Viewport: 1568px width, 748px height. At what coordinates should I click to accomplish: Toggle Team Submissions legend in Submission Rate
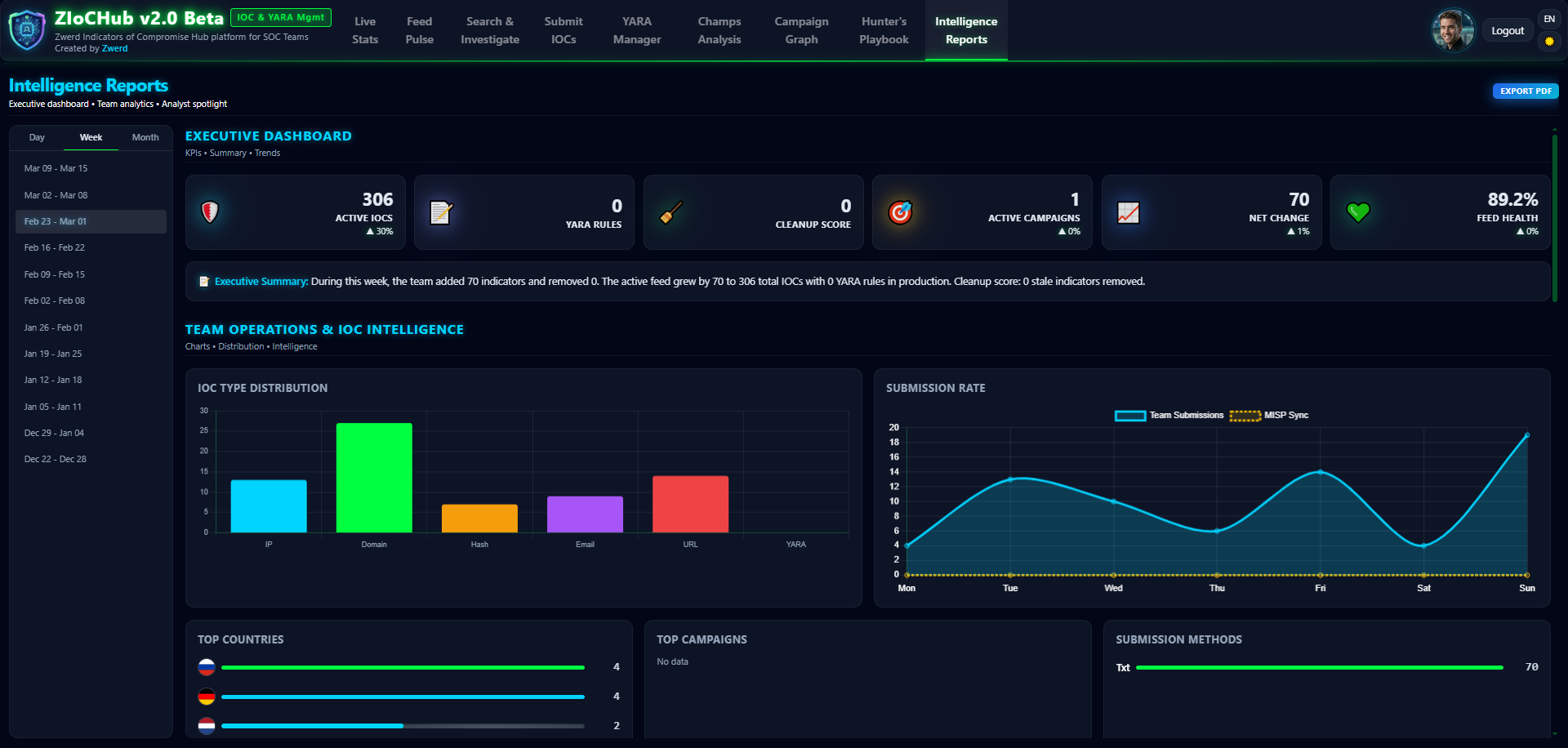1169,416
